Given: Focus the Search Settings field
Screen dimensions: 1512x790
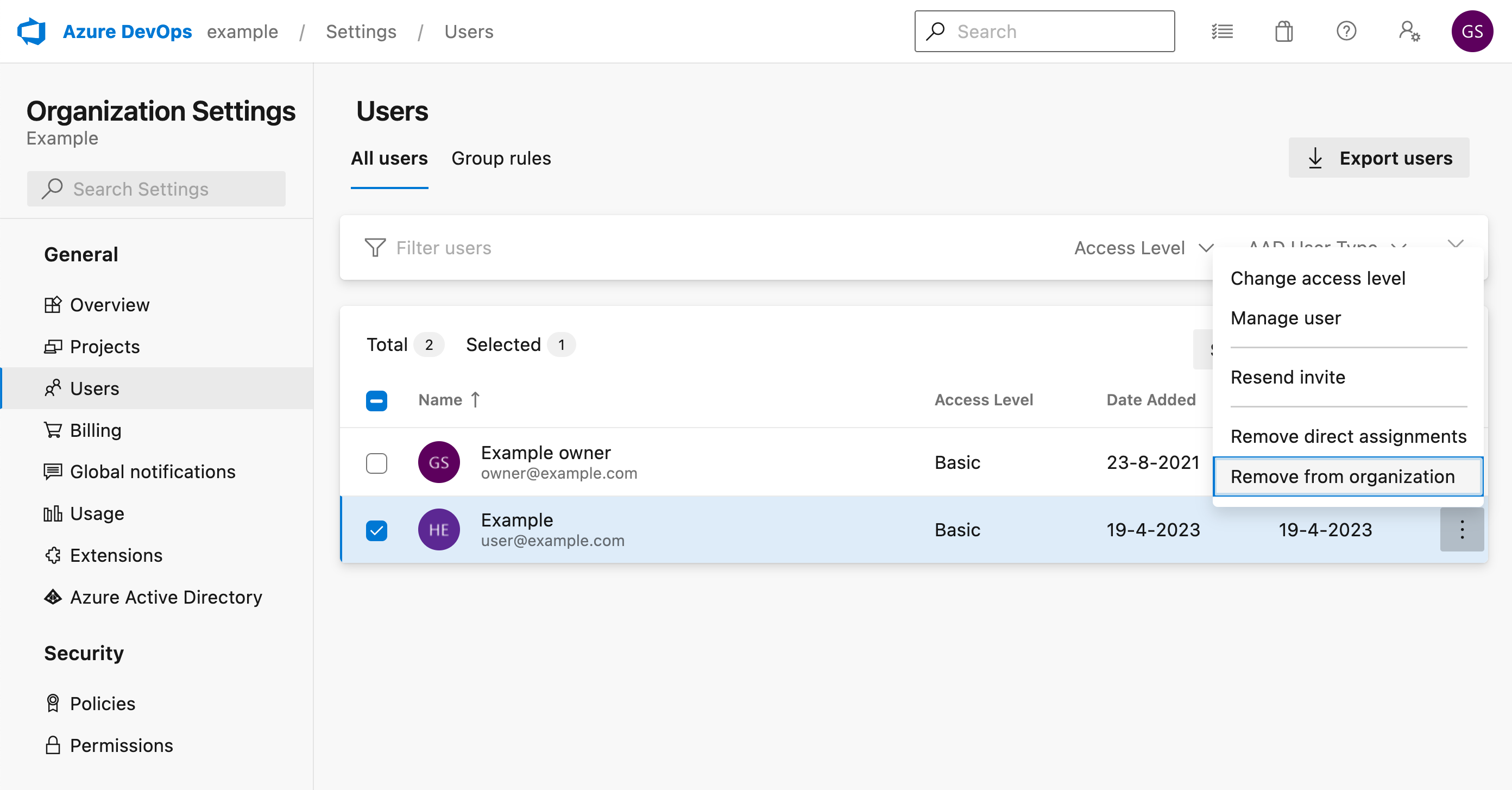Looking at the screenshot, I should coord(156,189).
